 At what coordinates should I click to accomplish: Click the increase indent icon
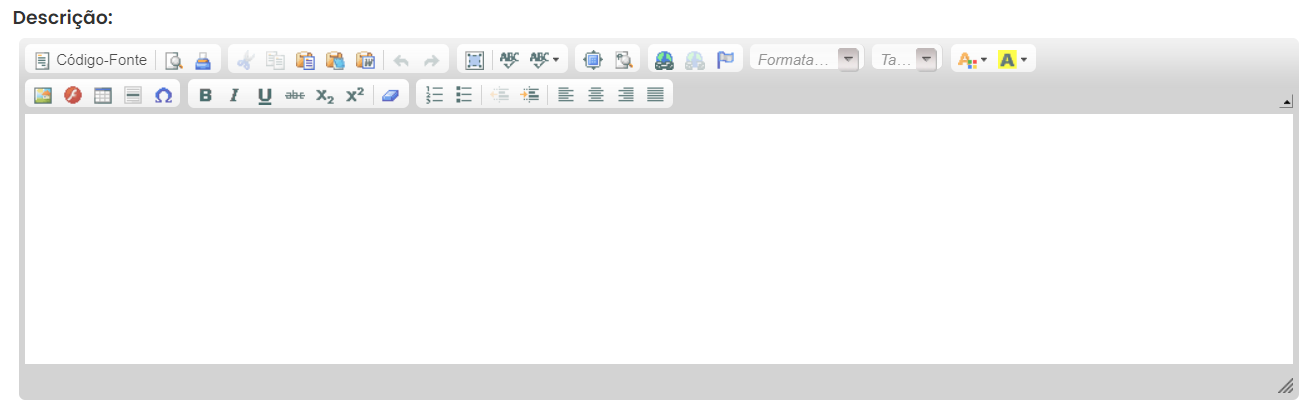click(x=530, y=95)
